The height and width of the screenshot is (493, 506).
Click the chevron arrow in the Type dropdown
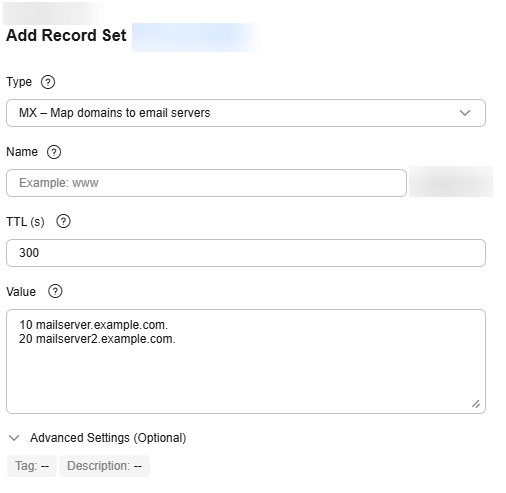(x=465, y=113)
